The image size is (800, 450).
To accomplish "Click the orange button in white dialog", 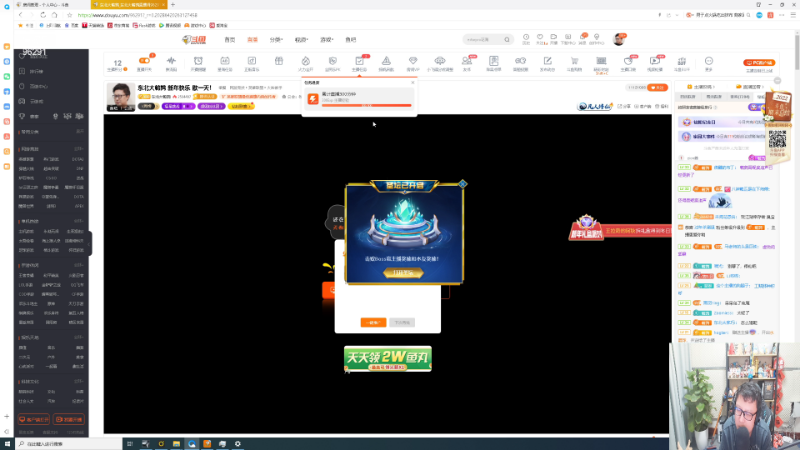I will click(373, 322).
